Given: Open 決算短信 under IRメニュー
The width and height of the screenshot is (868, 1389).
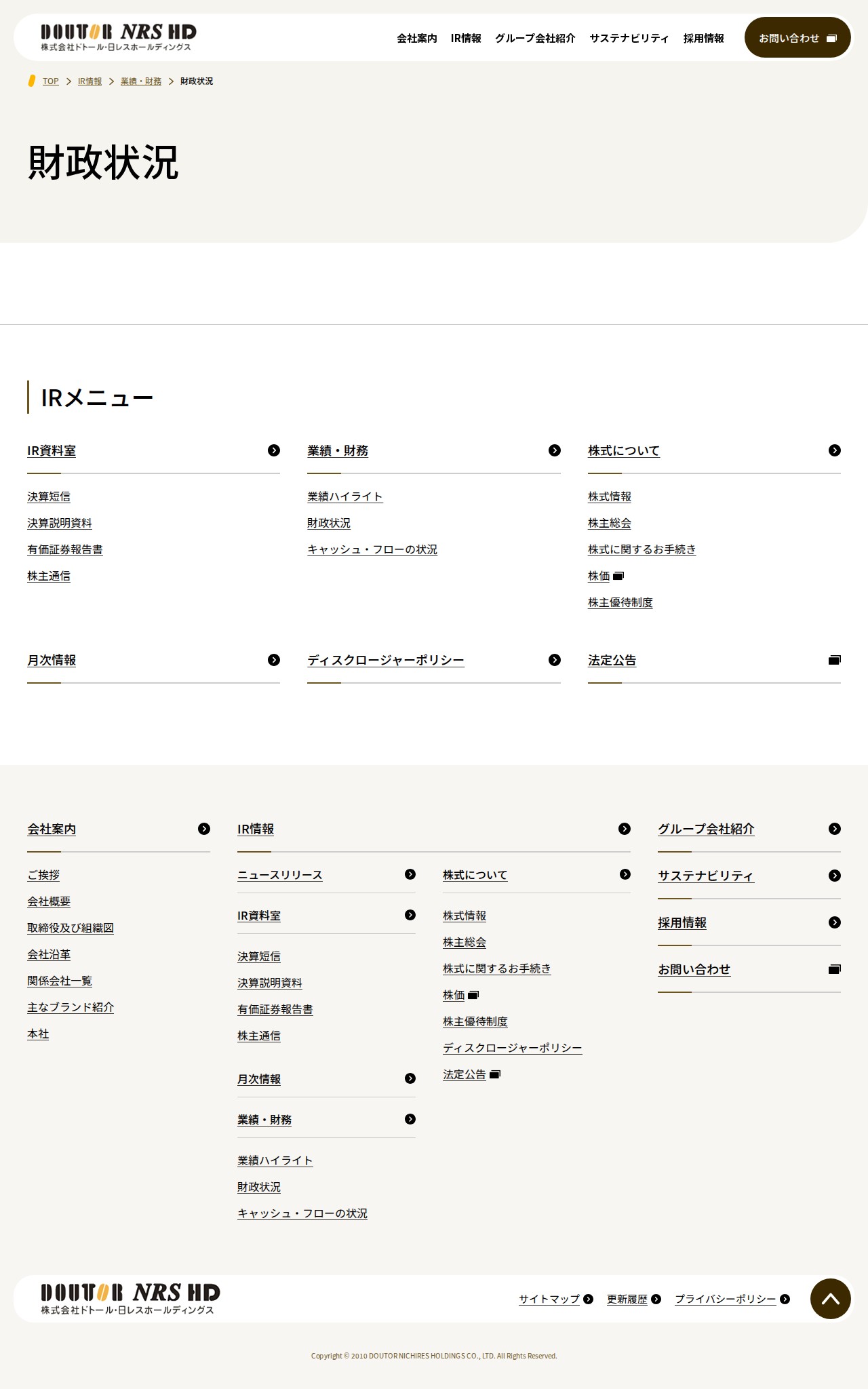Looking at the screenshot, I should pos(49,496).
